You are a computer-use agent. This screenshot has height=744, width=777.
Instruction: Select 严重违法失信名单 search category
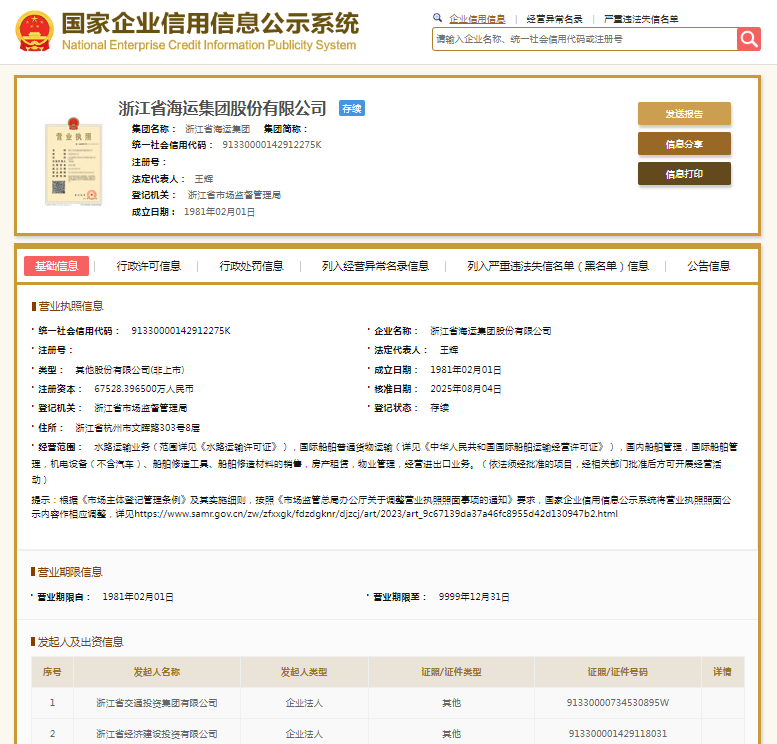point(640,19)
